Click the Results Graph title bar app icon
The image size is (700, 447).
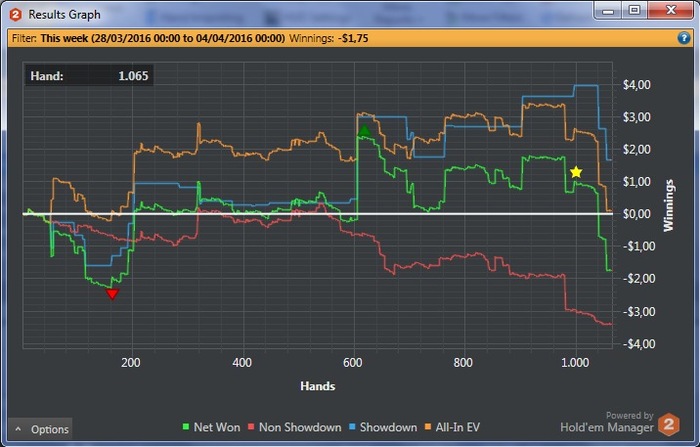[x=16, y=15]
